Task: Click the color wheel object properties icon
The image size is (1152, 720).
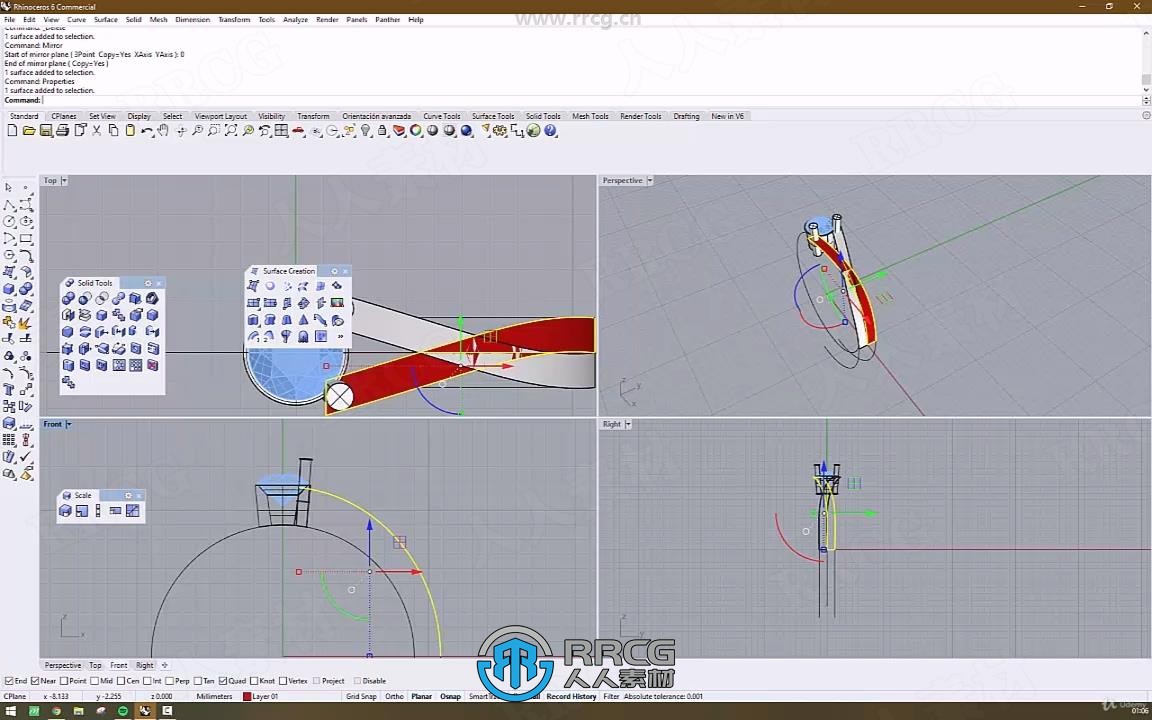Action: pos(416,131)
